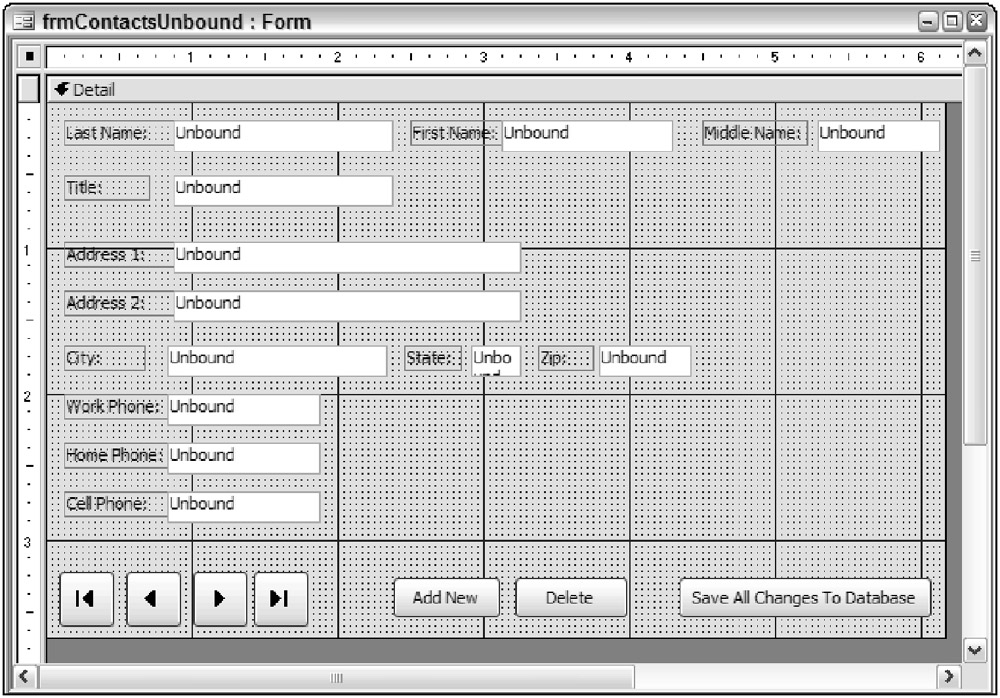The image size is (1000, 698).
Task: Click the last record navigation button
Action: click(x=281, y=599)
